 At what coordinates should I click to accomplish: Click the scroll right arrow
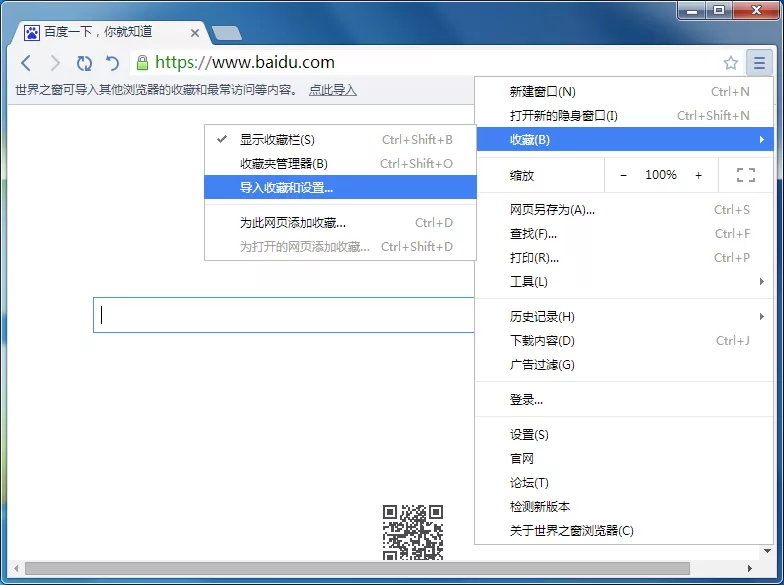point(750,568)
